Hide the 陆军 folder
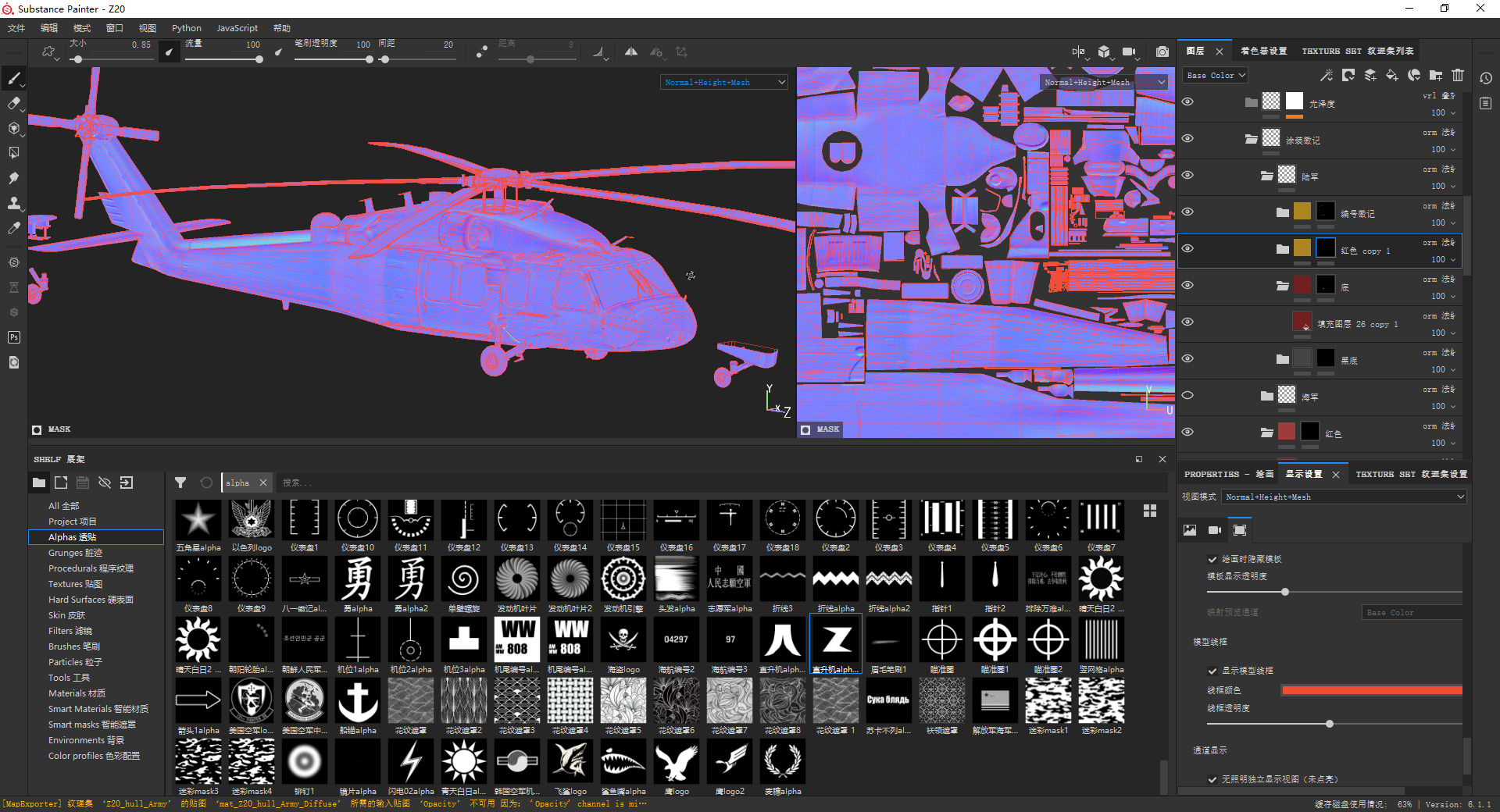Viewport: 1500px width, 812px height. tap(1187, 175)
